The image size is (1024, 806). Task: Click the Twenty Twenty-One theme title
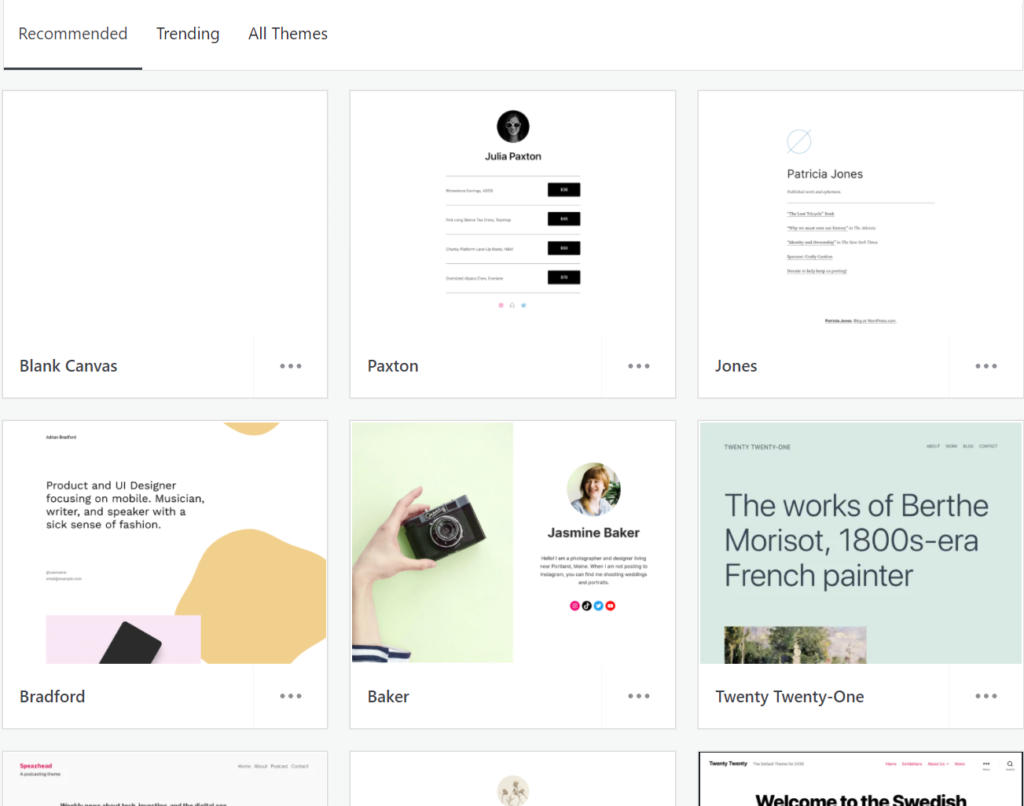point(789,696)
